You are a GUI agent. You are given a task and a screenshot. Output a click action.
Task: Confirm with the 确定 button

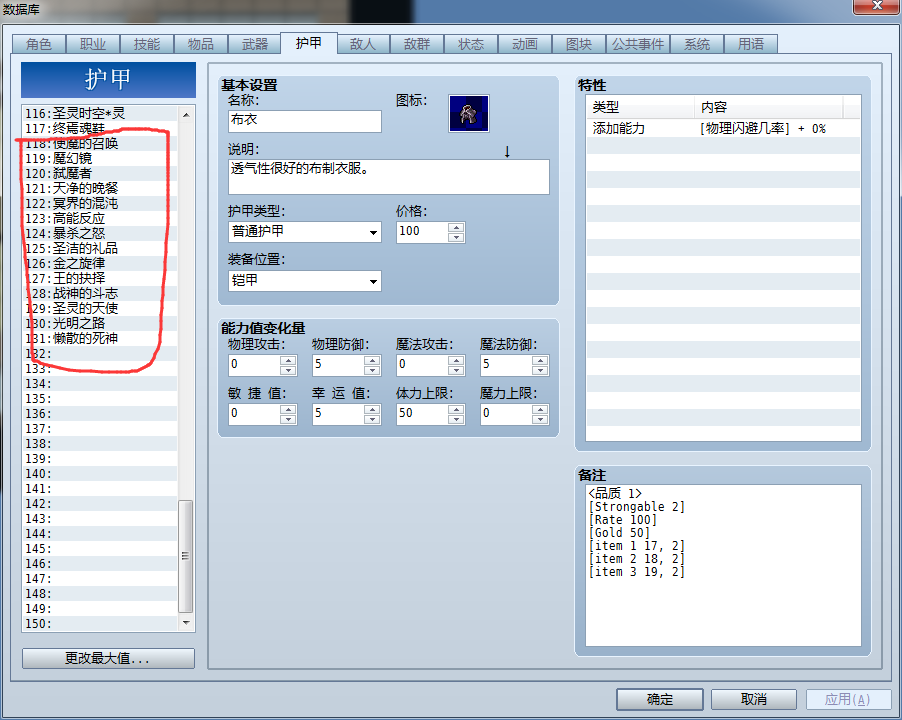(660, 699)
